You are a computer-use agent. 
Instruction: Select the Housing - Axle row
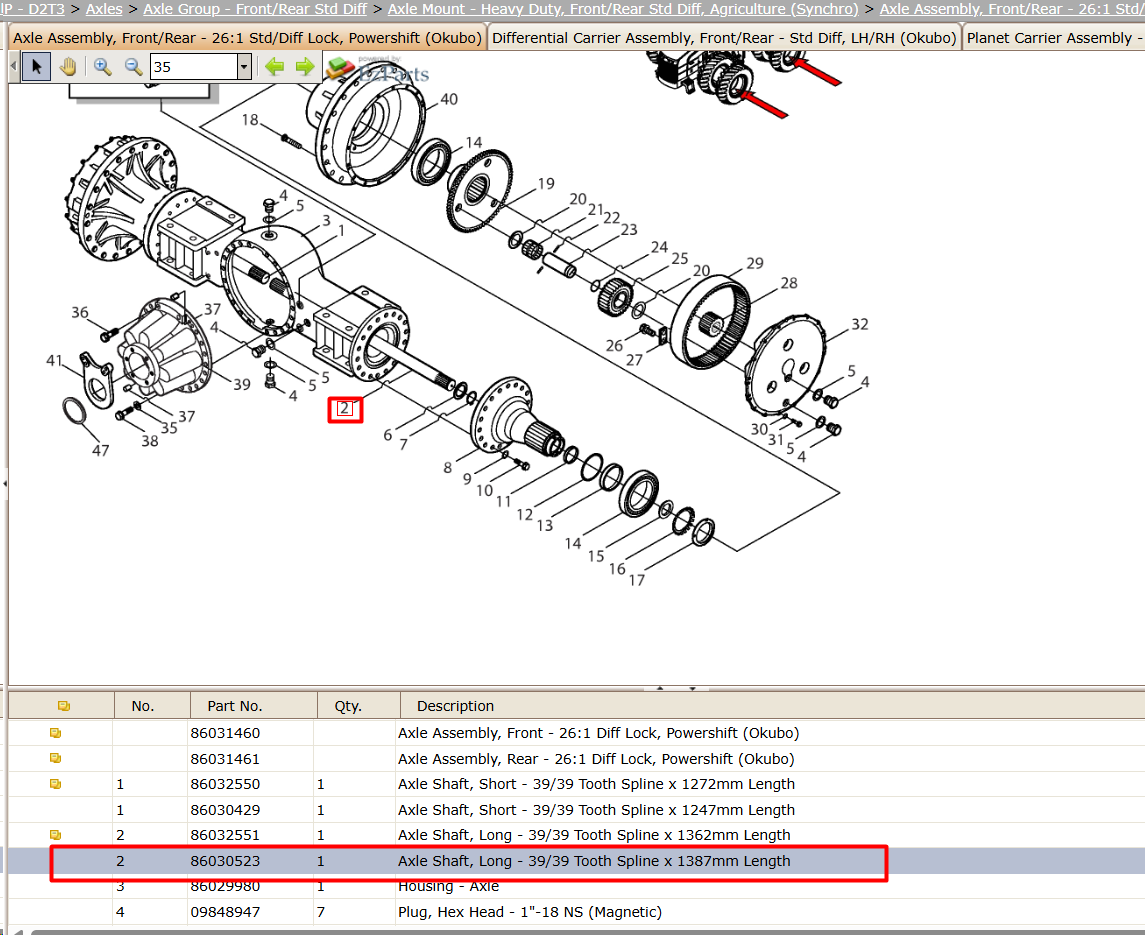tap(577, 886)
